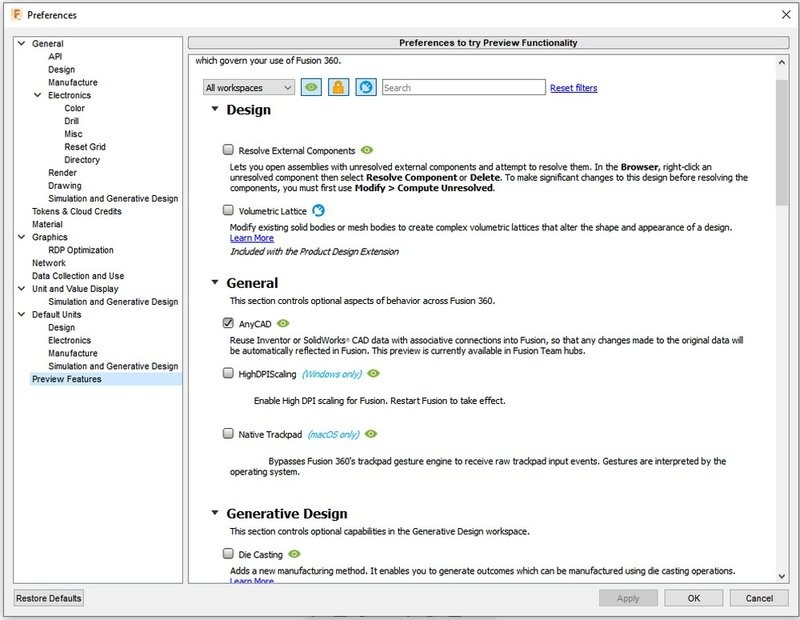Click into the Search filter field
Image resolution: width=800 pixels, height=620 pixels.
463,88
